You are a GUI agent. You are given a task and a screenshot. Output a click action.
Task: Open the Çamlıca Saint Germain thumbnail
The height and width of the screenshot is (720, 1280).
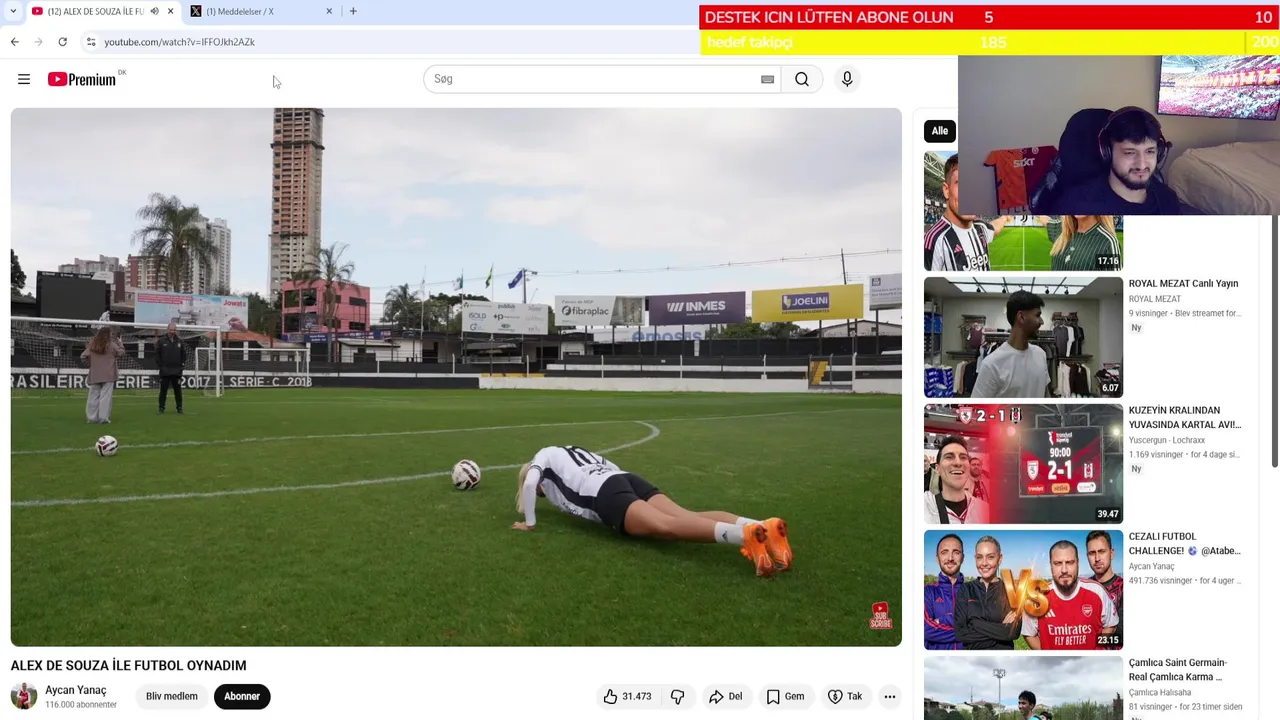click(x=1023, y=688)
